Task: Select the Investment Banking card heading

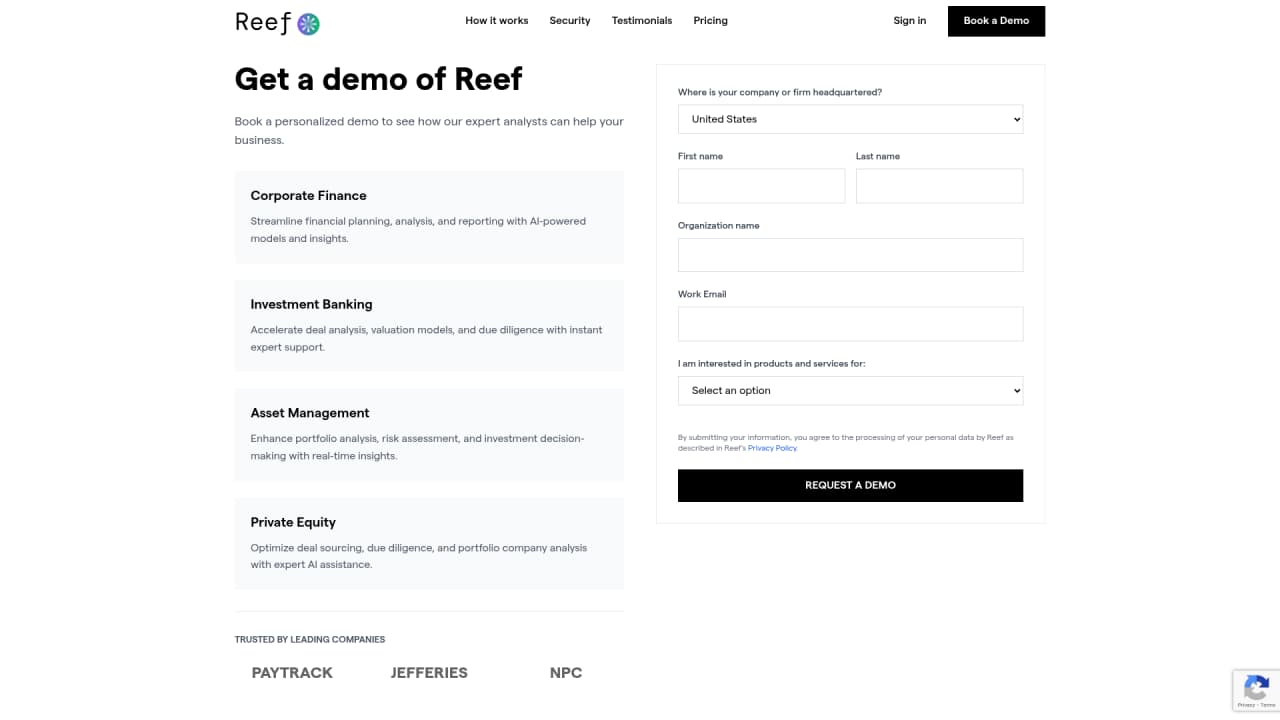Action: (x=311, y=304)
